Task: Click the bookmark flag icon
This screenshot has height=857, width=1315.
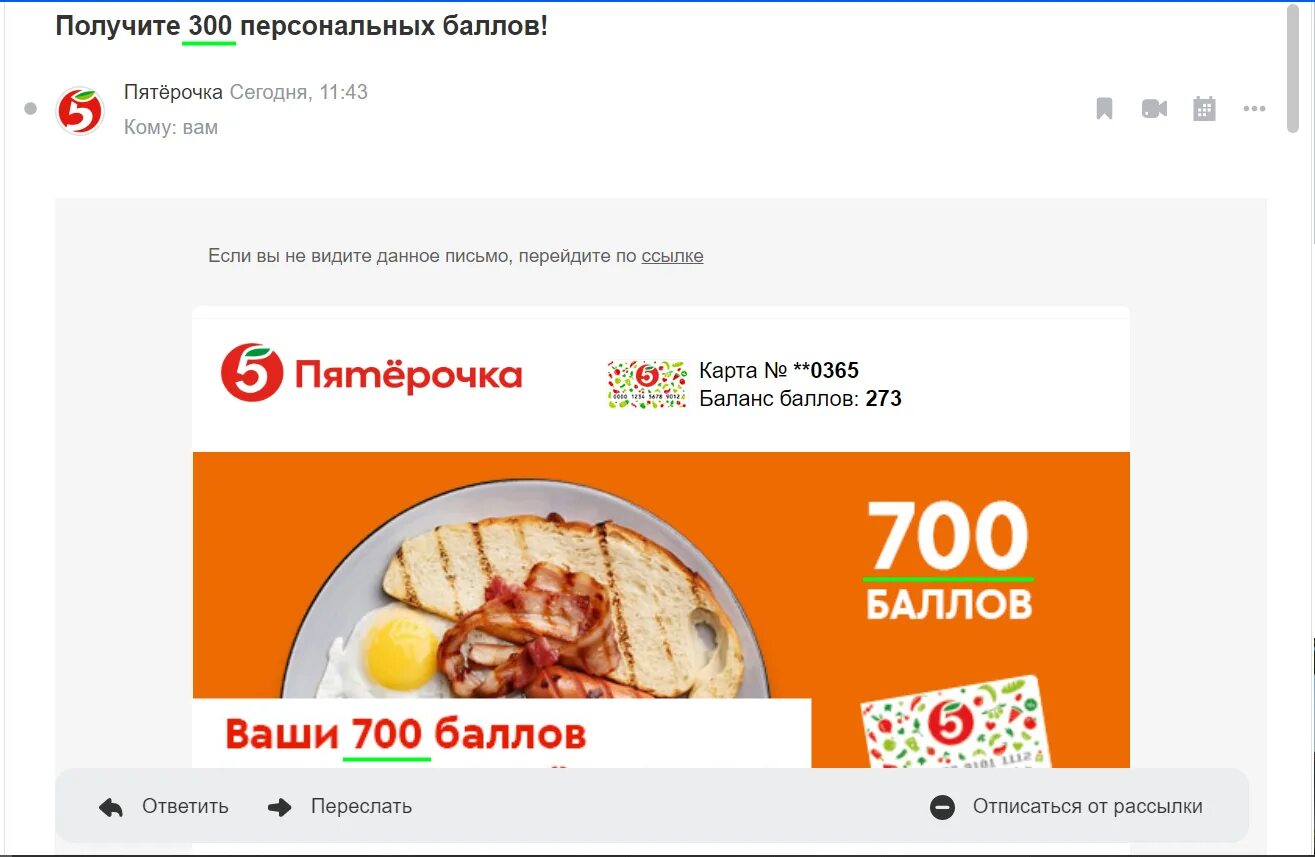Action: tap(1104, 109)
